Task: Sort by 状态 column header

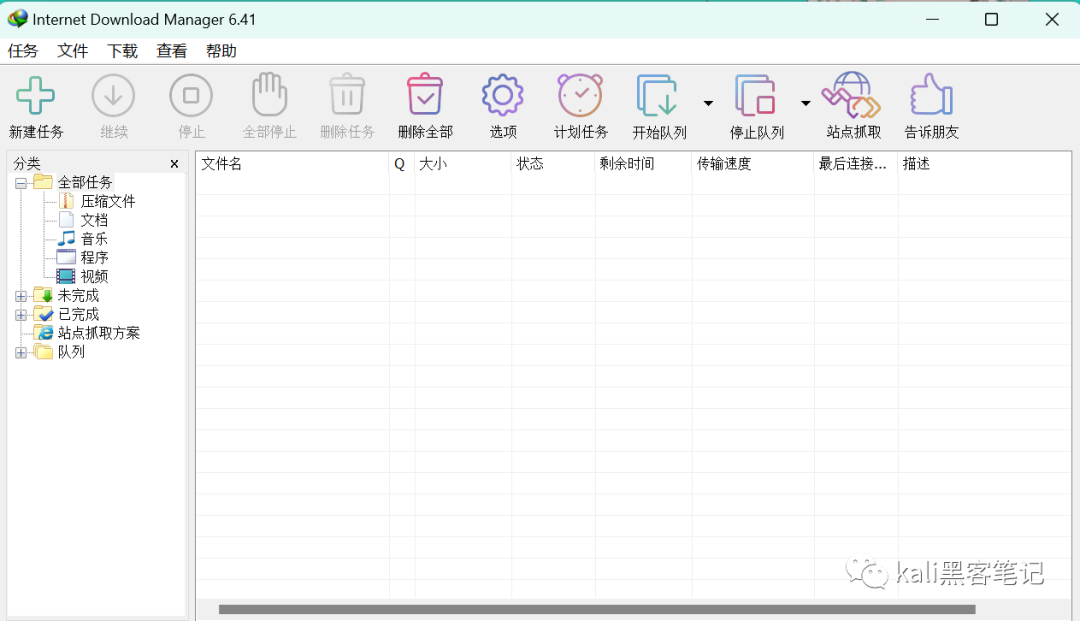Action: 553,164
